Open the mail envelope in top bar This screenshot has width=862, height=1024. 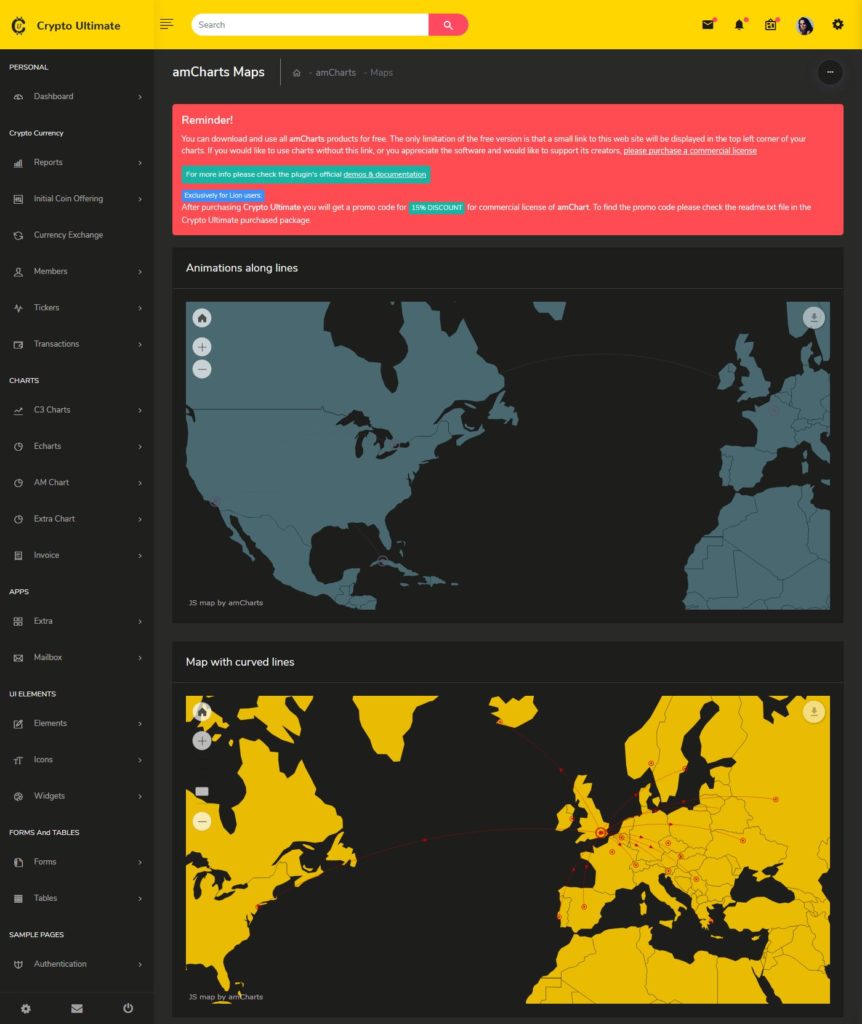(708, 25)
